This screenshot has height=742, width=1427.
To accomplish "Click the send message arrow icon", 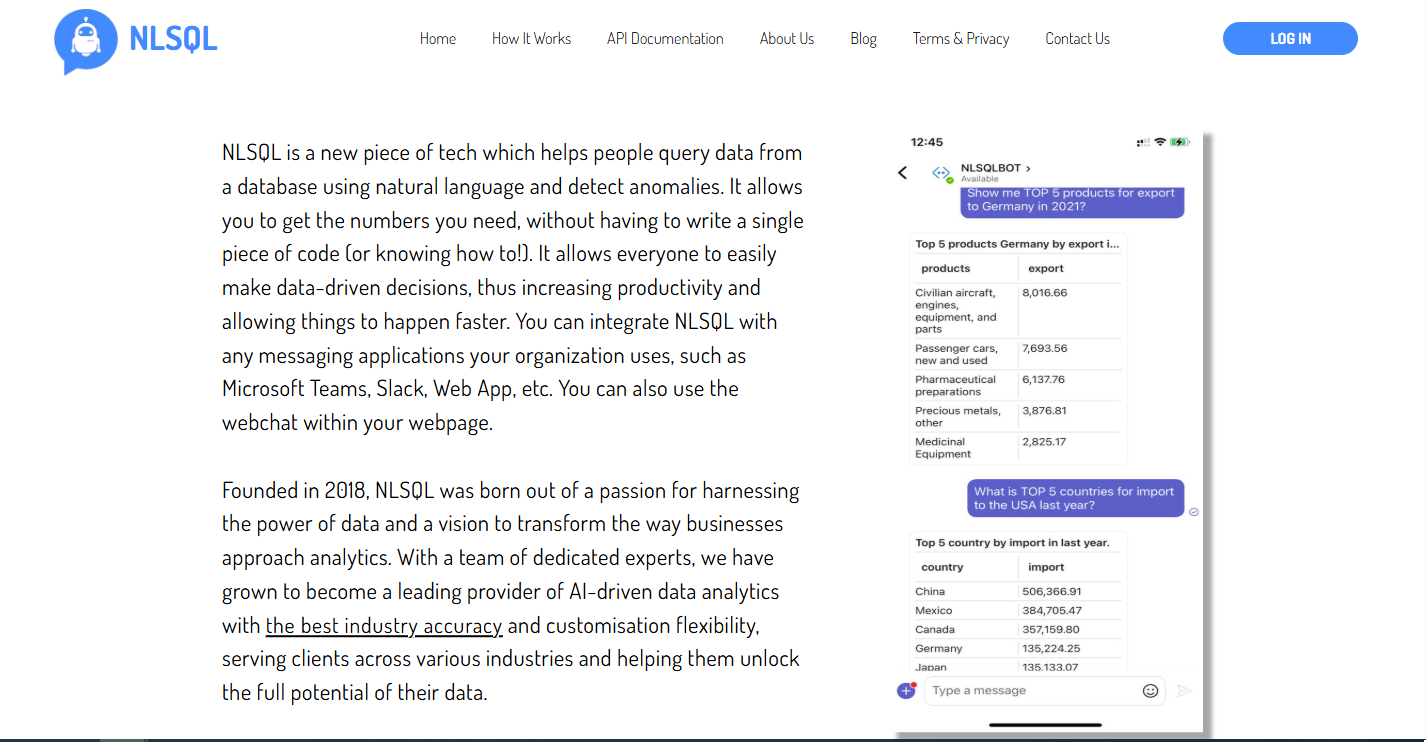I will 1184,690.
